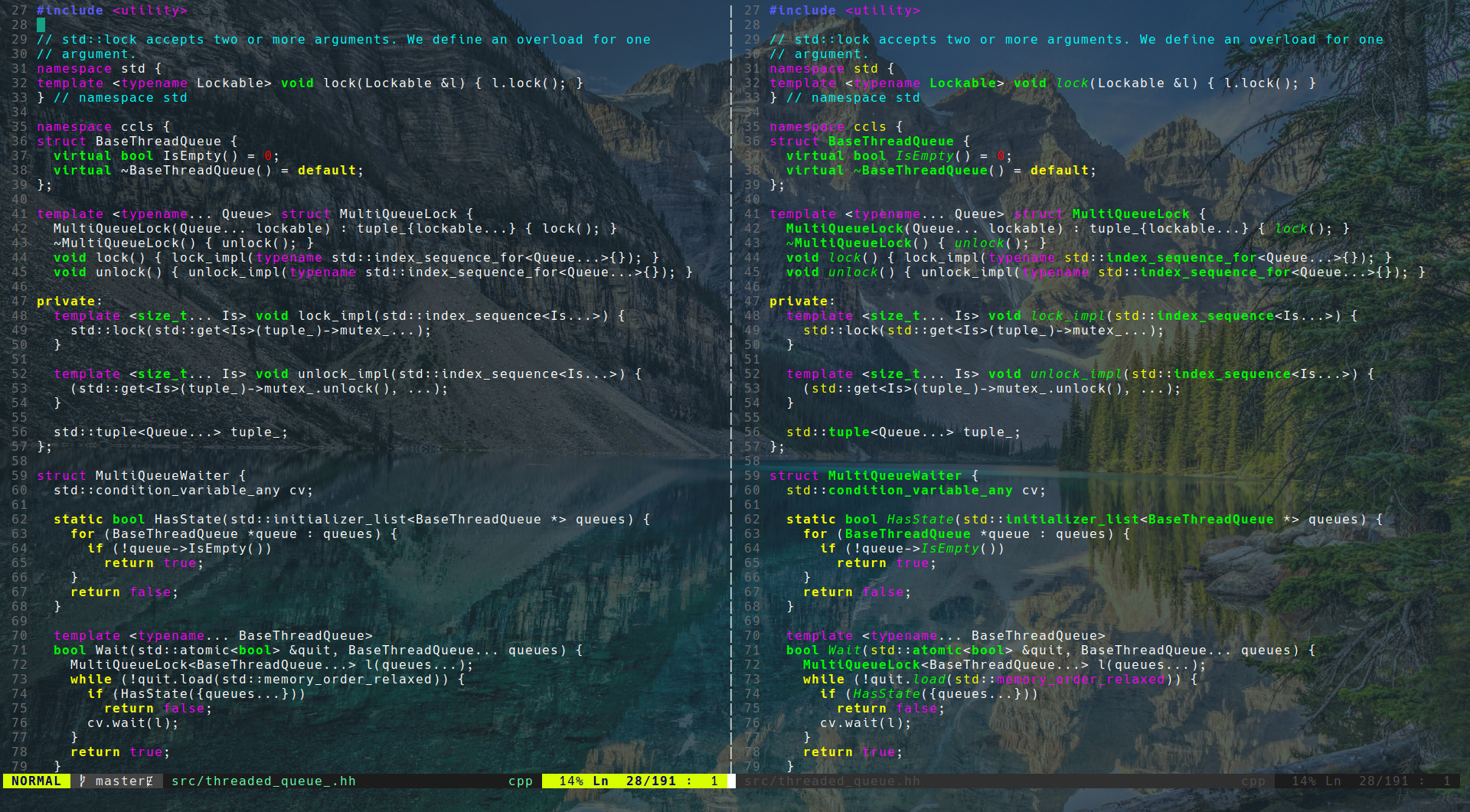Screen dimensions: 1470x812
Task: Click 'l(queues...);' on line 72, left pane
Action: point(419,664)
